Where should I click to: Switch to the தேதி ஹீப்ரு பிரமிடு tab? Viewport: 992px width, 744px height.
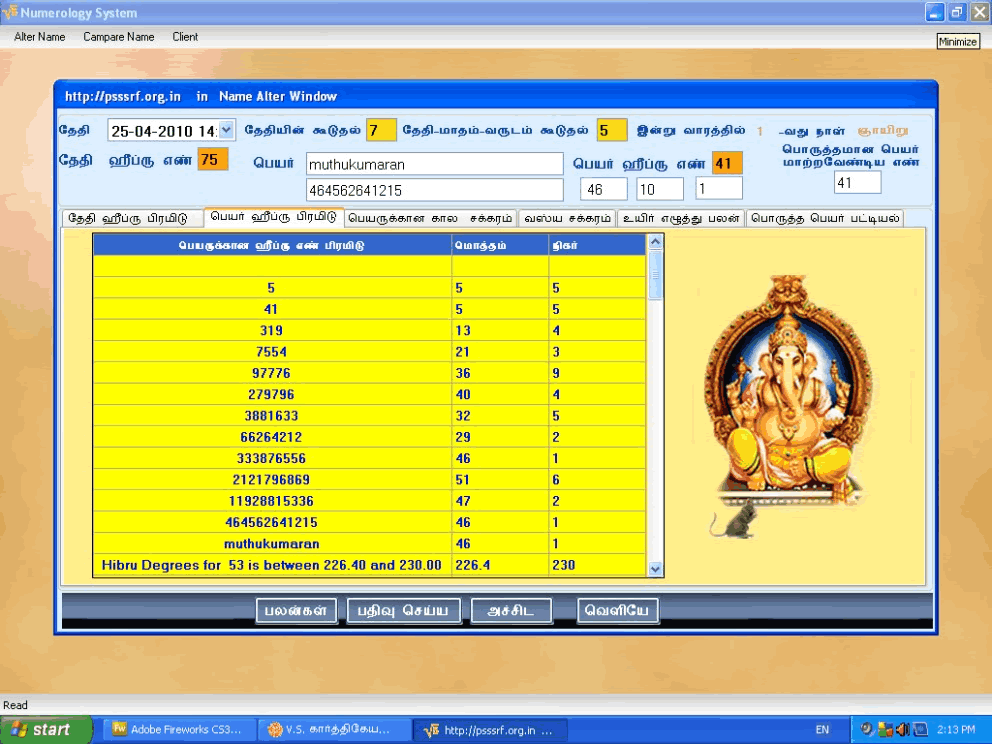[132, 218]
